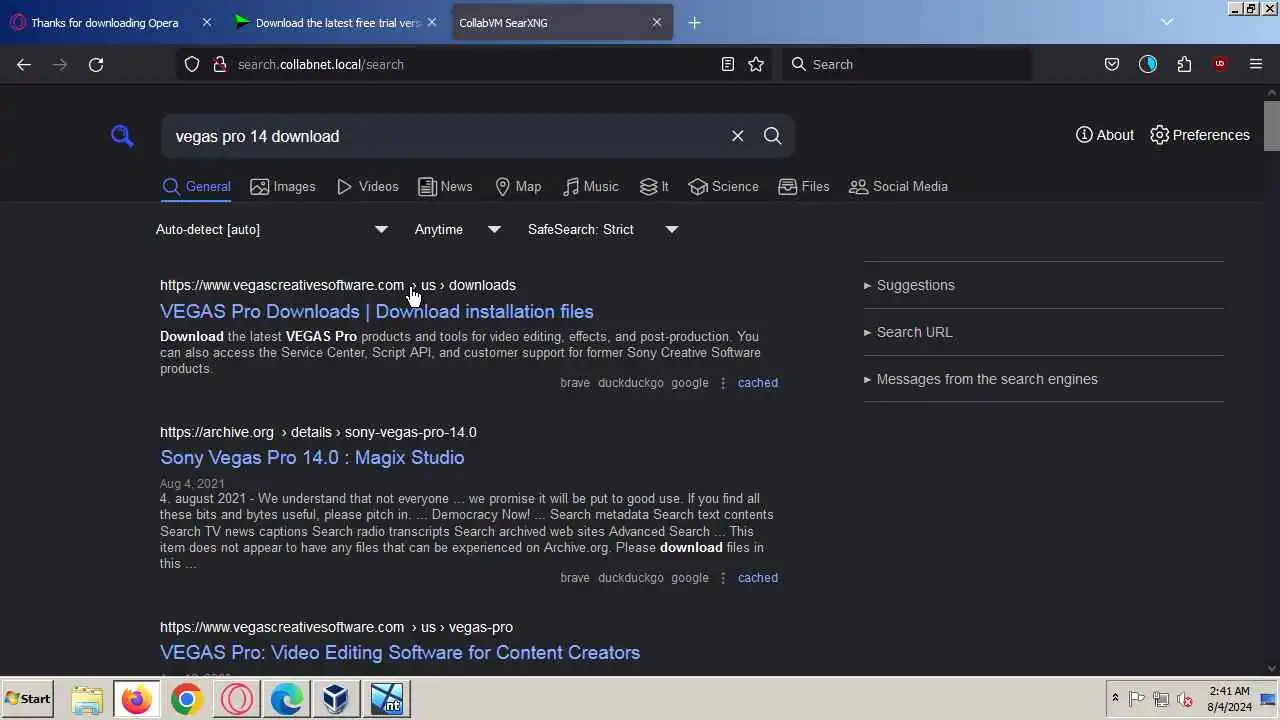This screenshot has height=720, width=1280.
Task: Open the muted volume tray icon
Action: click(1185, 699)
